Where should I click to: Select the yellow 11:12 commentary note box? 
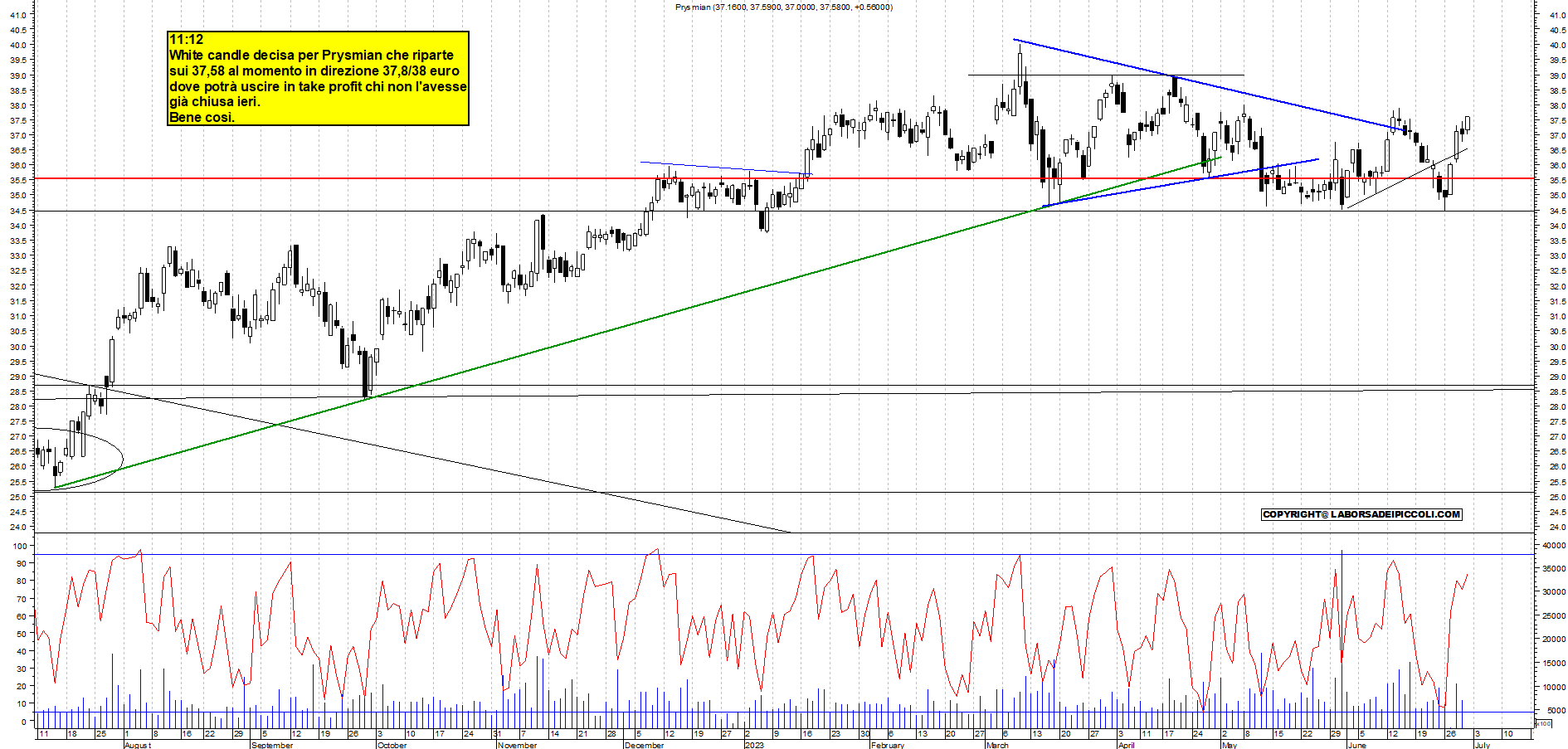(319, 79)
